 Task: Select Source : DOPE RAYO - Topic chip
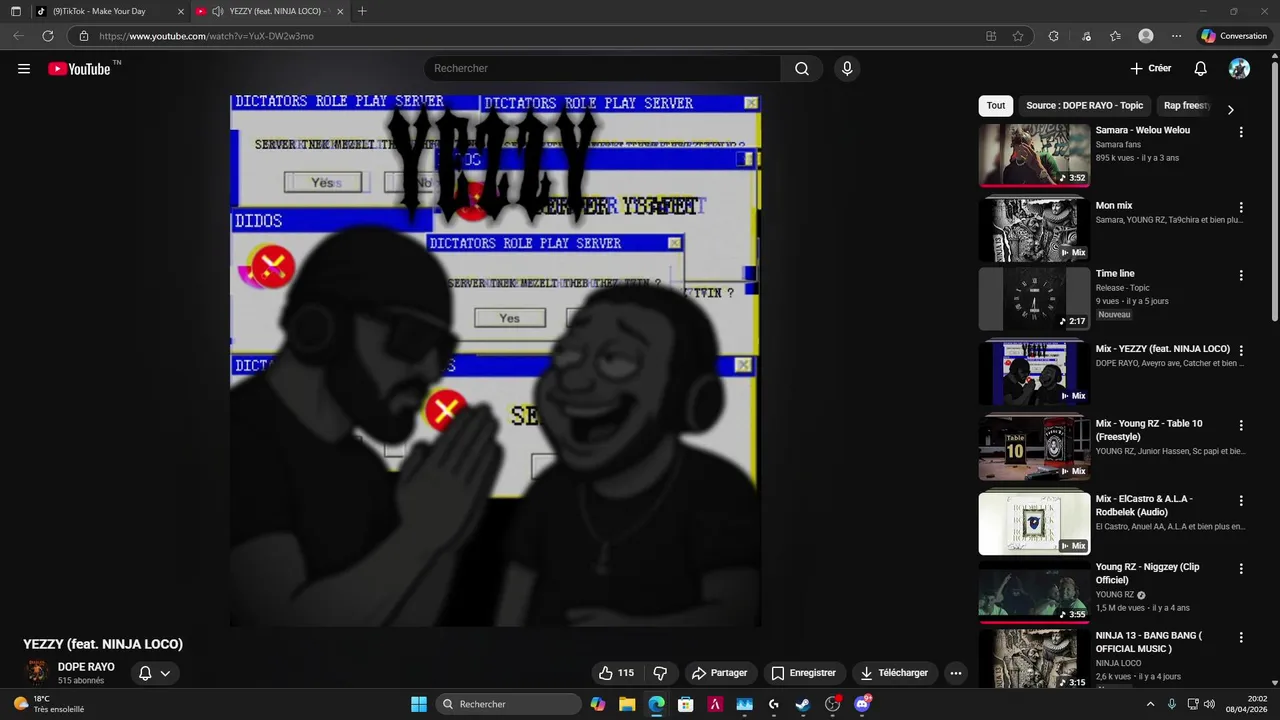pos(1084,105)
